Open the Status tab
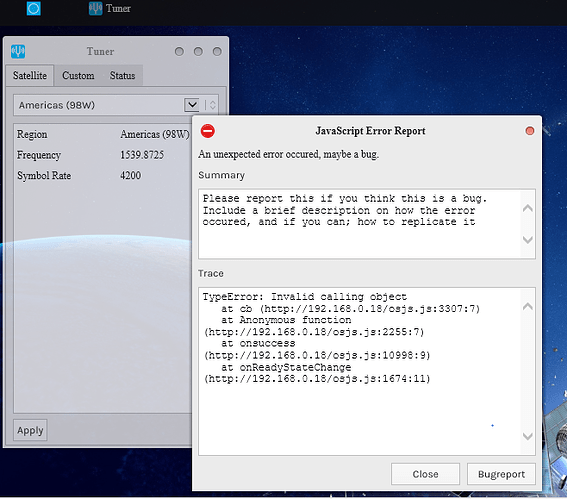 (122, 76)
